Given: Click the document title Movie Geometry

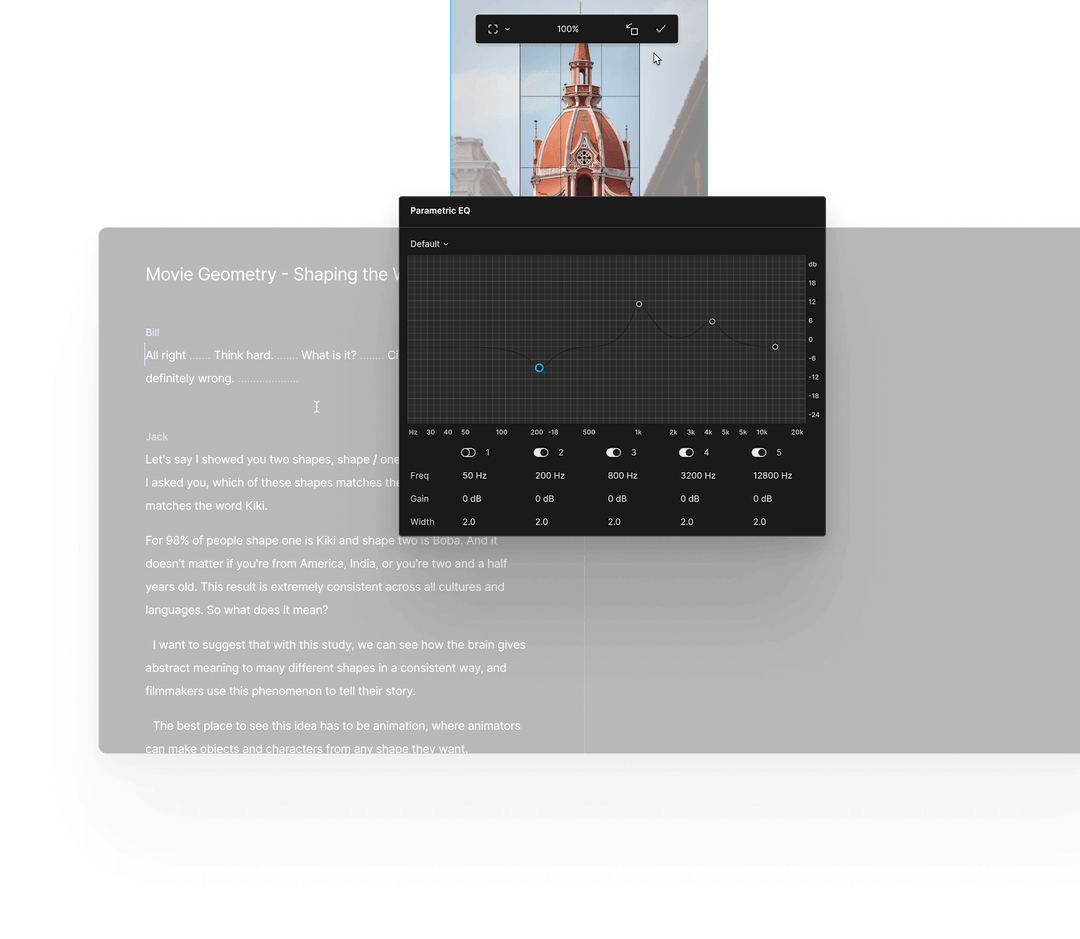Looking at the screenshot, I should click(270, 274).
